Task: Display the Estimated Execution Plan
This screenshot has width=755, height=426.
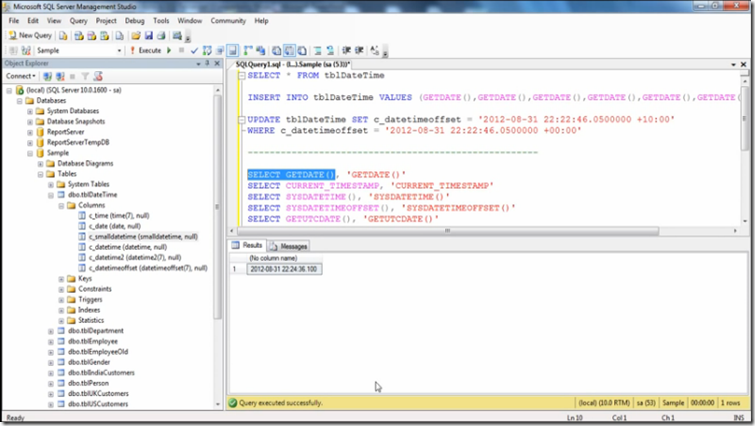Action: coord(207,51)
